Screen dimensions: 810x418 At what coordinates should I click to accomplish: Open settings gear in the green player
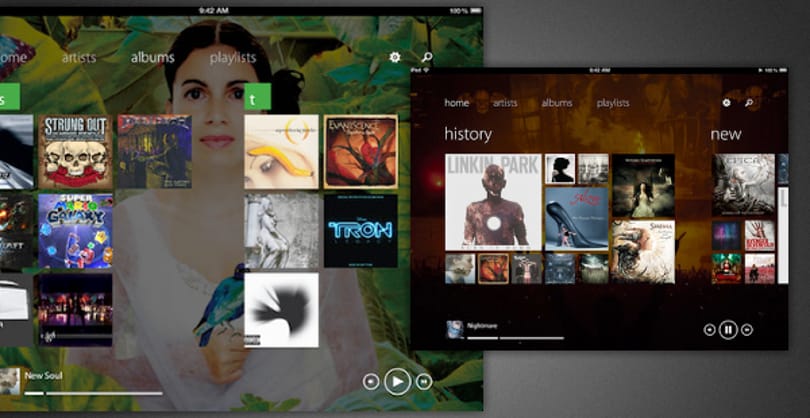click(395, 57)
